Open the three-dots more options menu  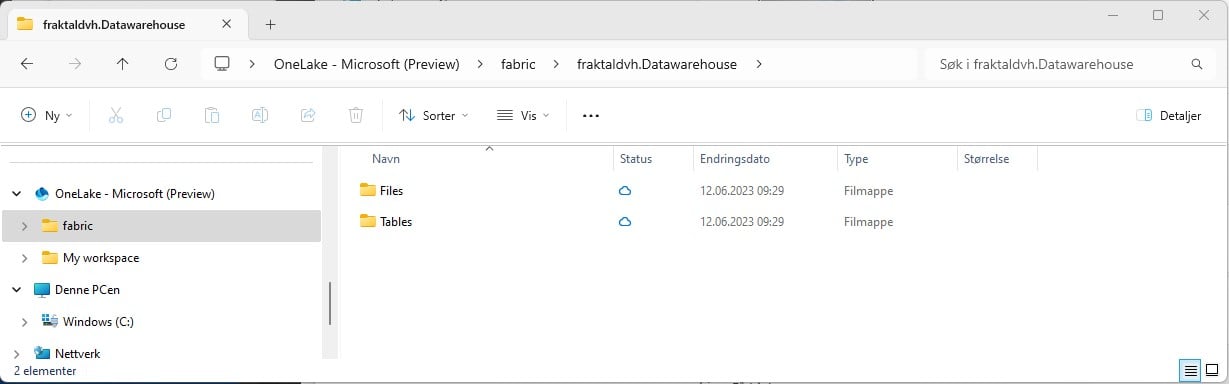click(590, 116)
